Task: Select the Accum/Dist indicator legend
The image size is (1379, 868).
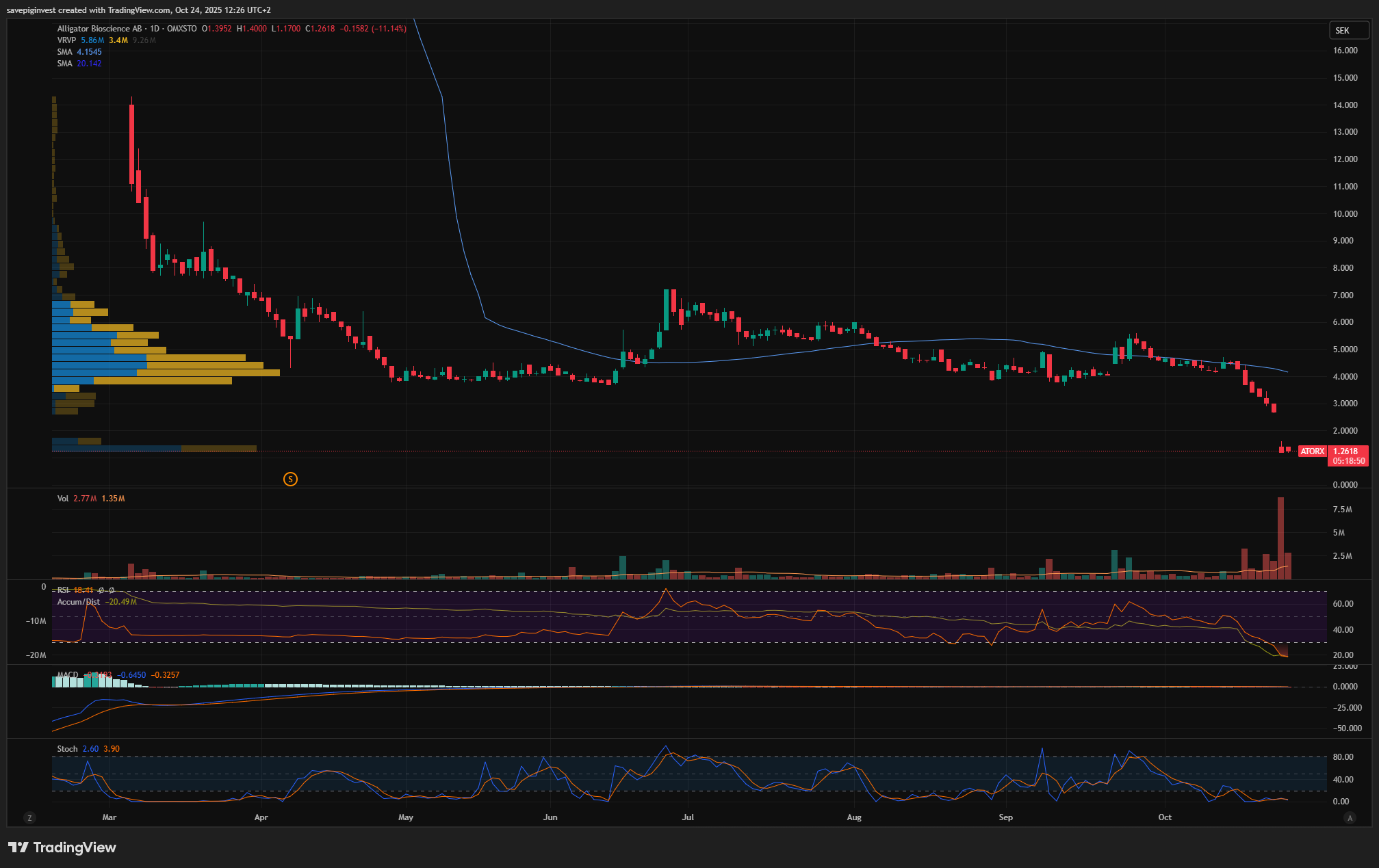Action: click(78, 602)
